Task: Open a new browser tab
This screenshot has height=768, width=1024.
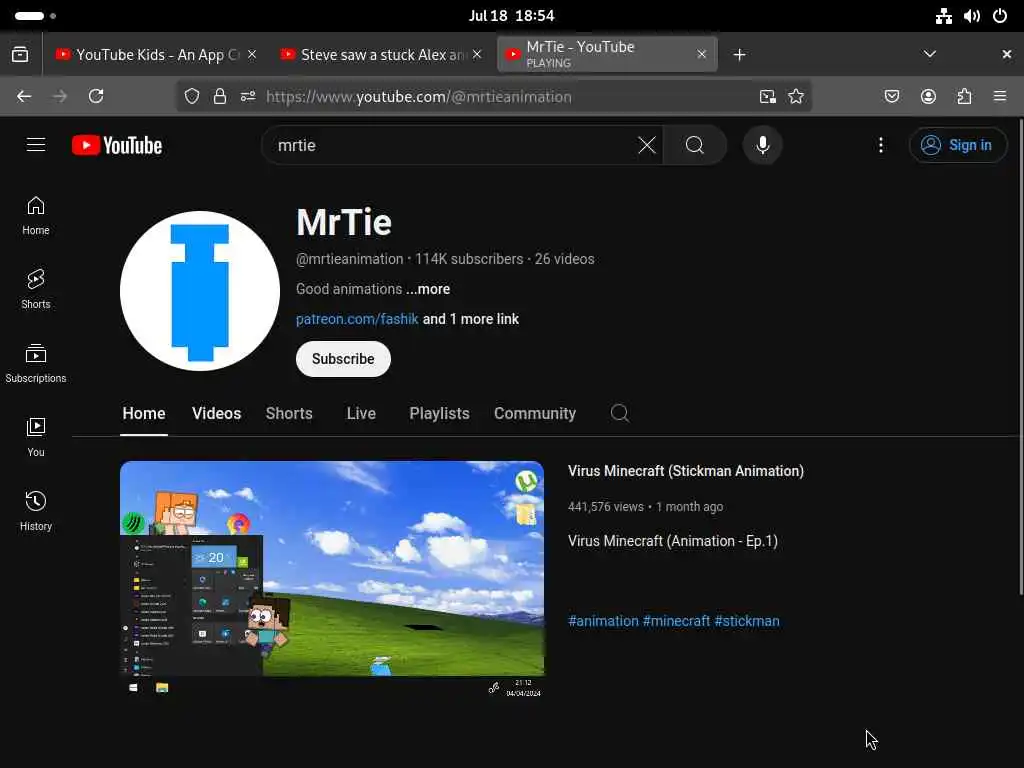Action: tap(739, 55)
